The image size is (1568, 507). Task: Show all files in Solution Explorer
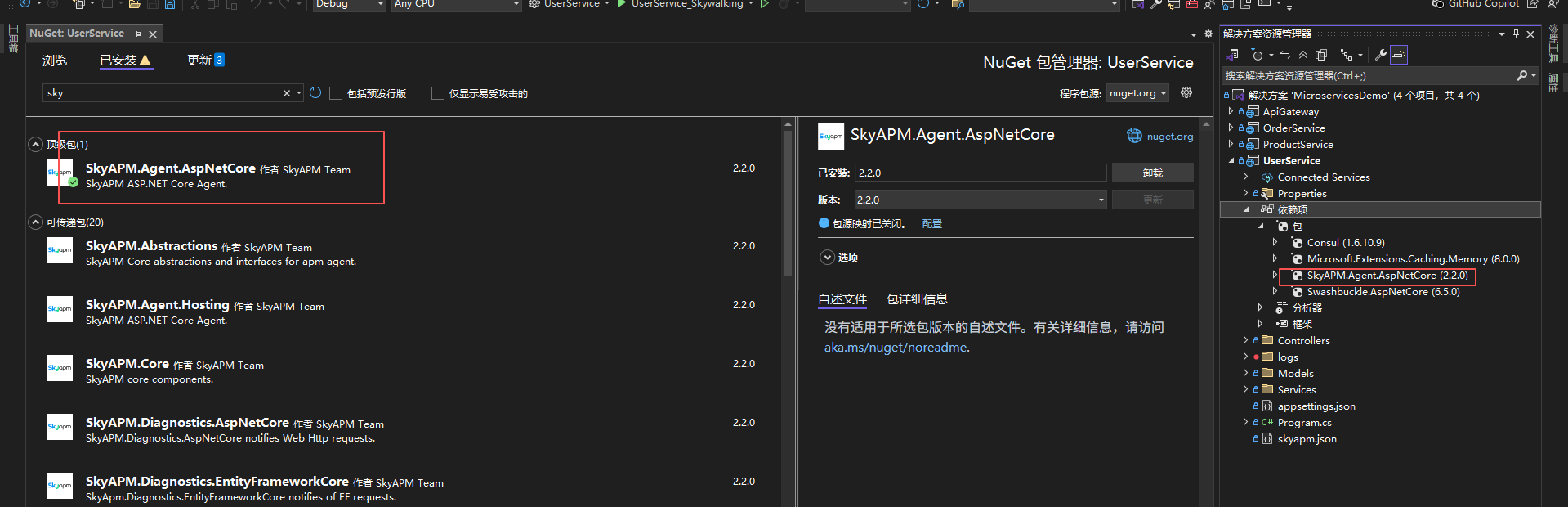pyautogui.click(x=1321, y=55)
